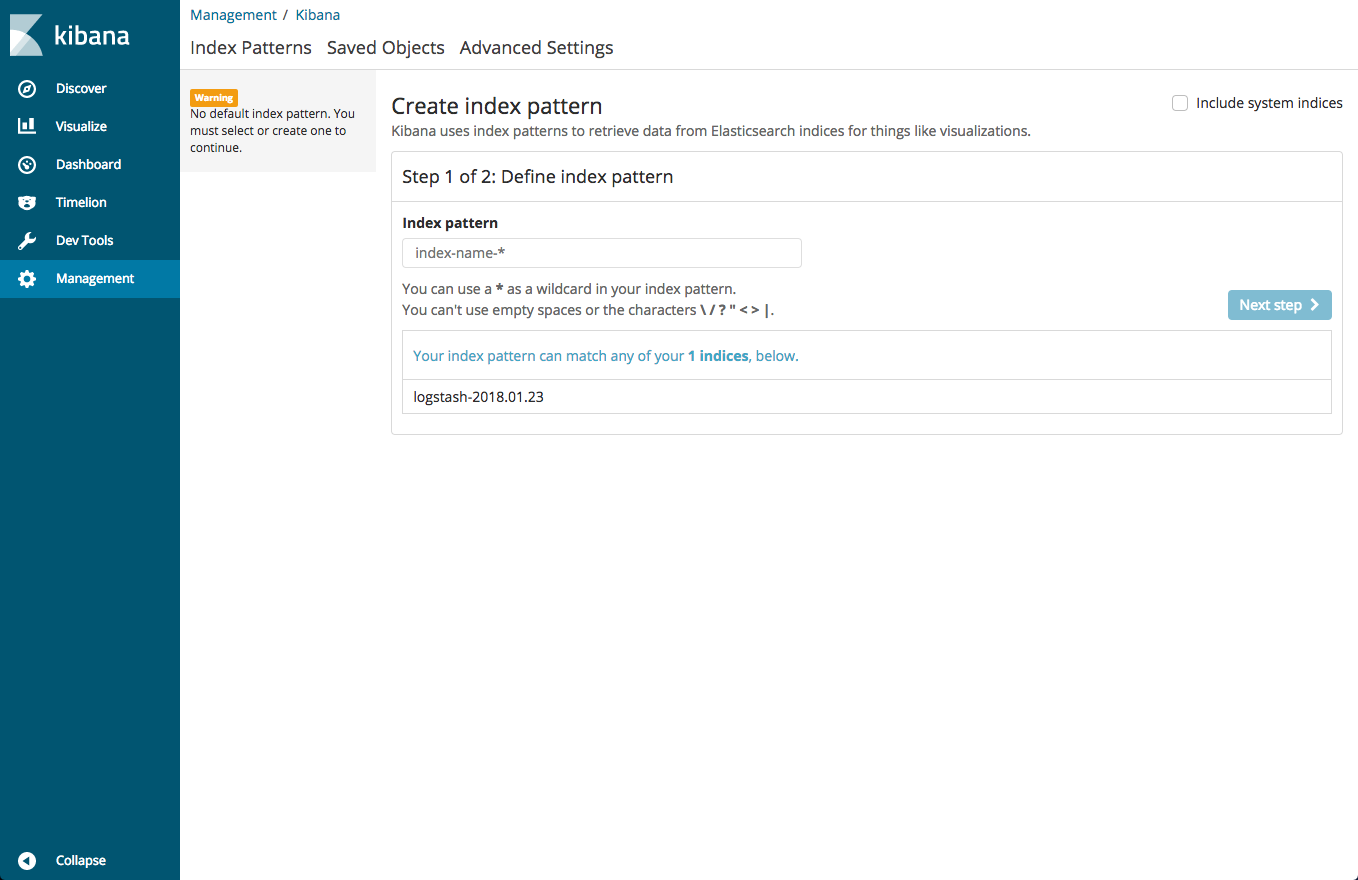Click the Next step button
The image size is (1358, 880).
point(1280,305)
